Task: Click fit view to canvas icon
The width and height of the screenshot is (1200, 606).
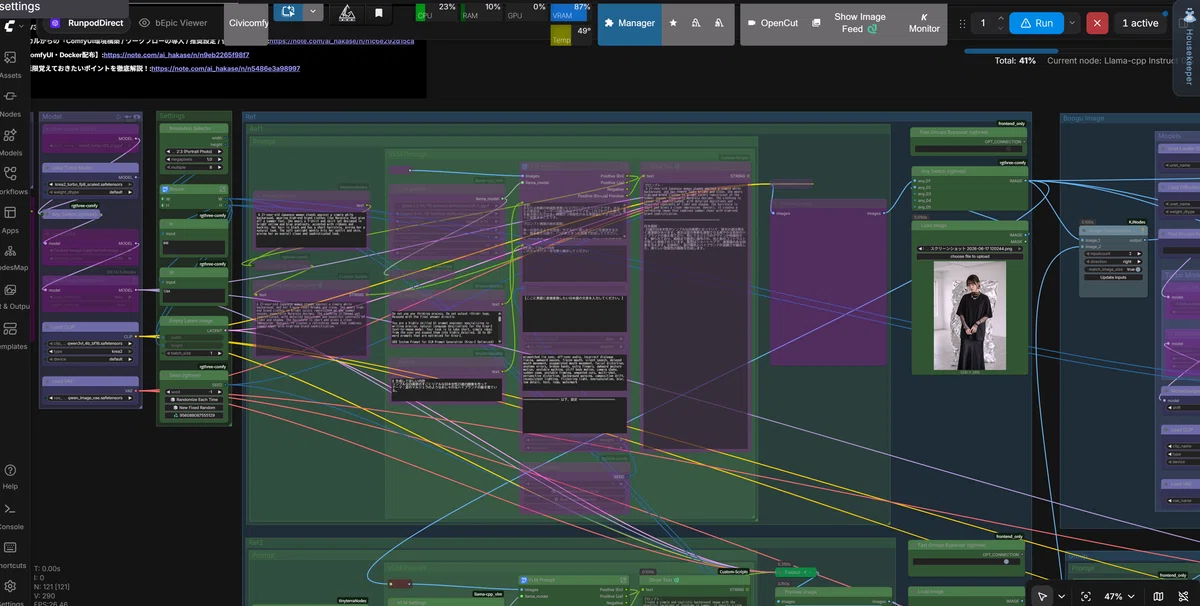Action: (1086, 595)
